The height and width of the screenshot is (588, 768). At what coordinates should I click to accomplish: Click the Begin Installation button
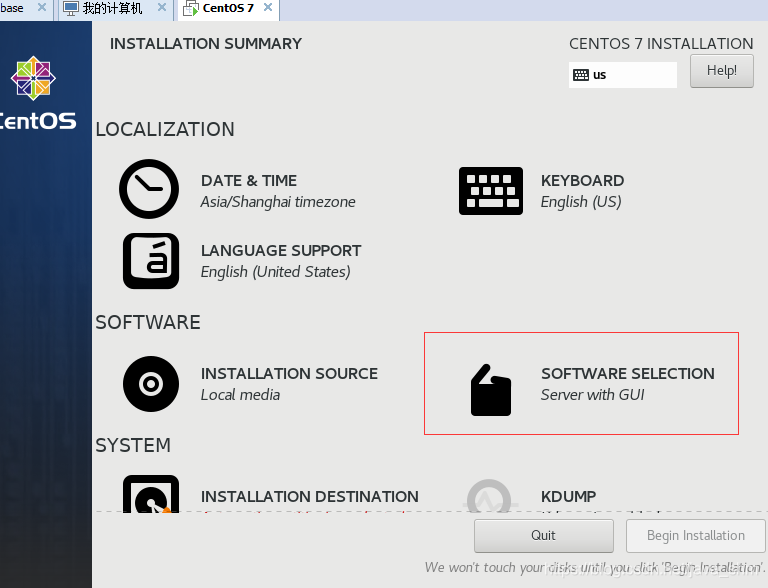(696, 536)
